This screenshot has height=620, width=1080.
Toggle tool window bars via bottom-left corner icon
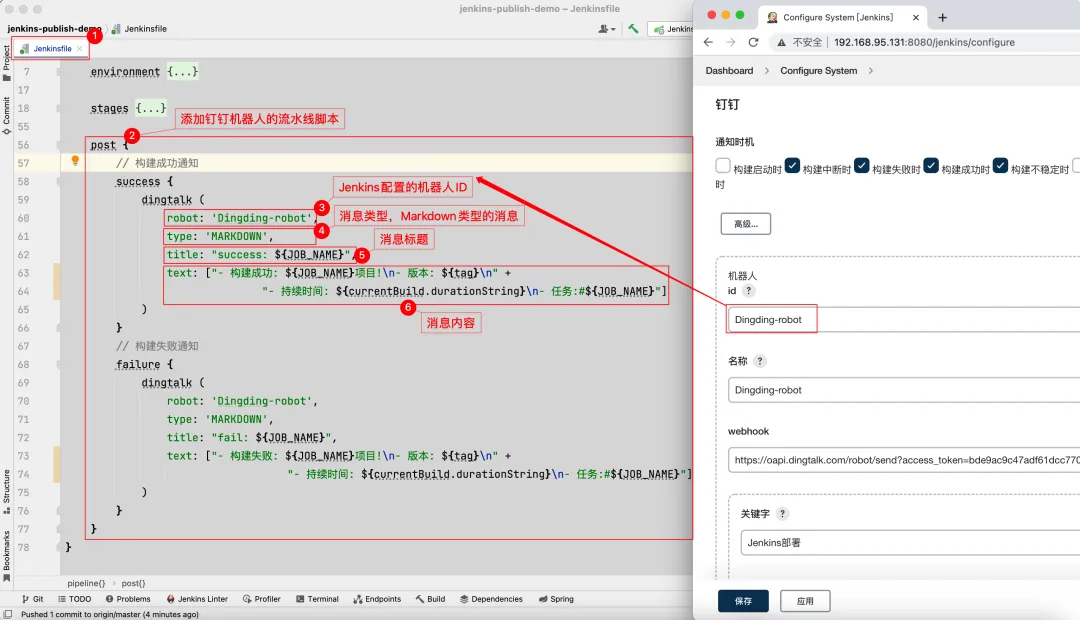click(8, 614)
